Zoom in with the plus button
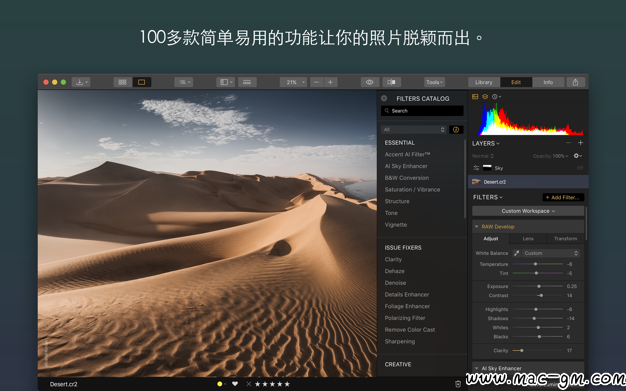The image size is (626, 391). [331, 82]
